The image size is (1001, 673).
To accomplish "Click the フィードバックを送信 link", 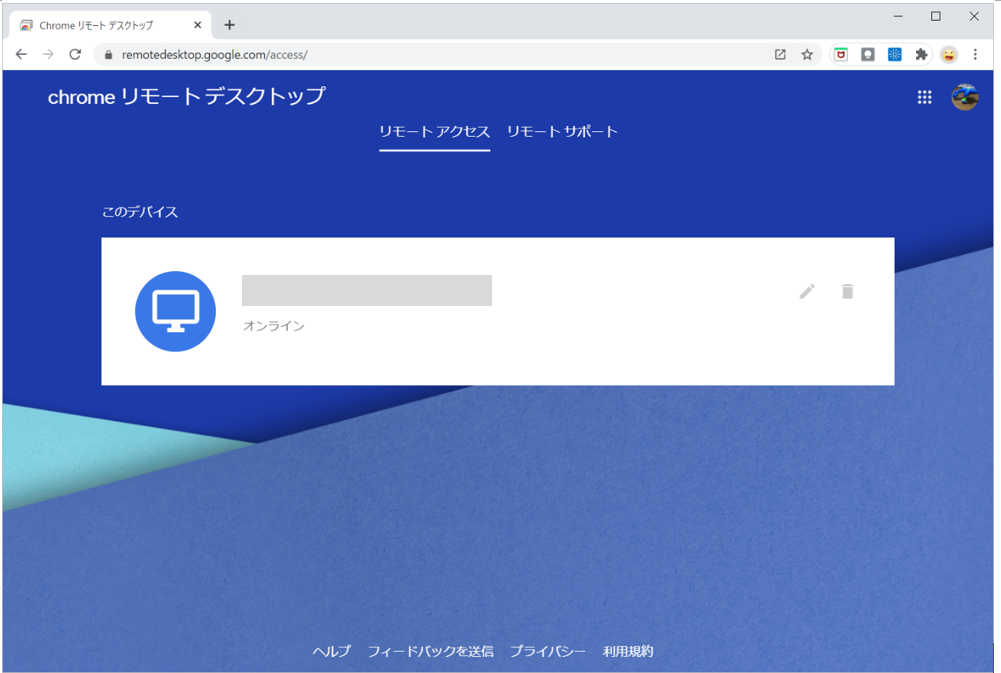I will [430, 651].
